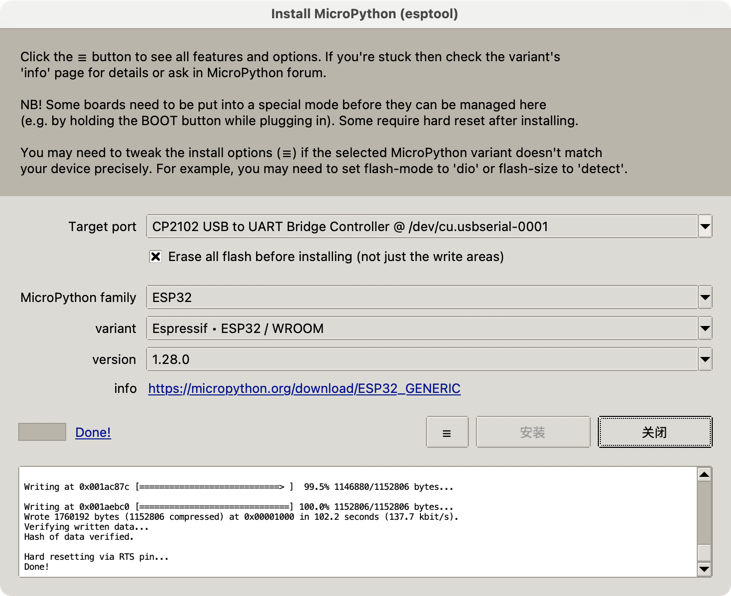The height and width of the screenshot is (596, 731).
Task: Click the 安装 install button
Action: tap(533, 432)
